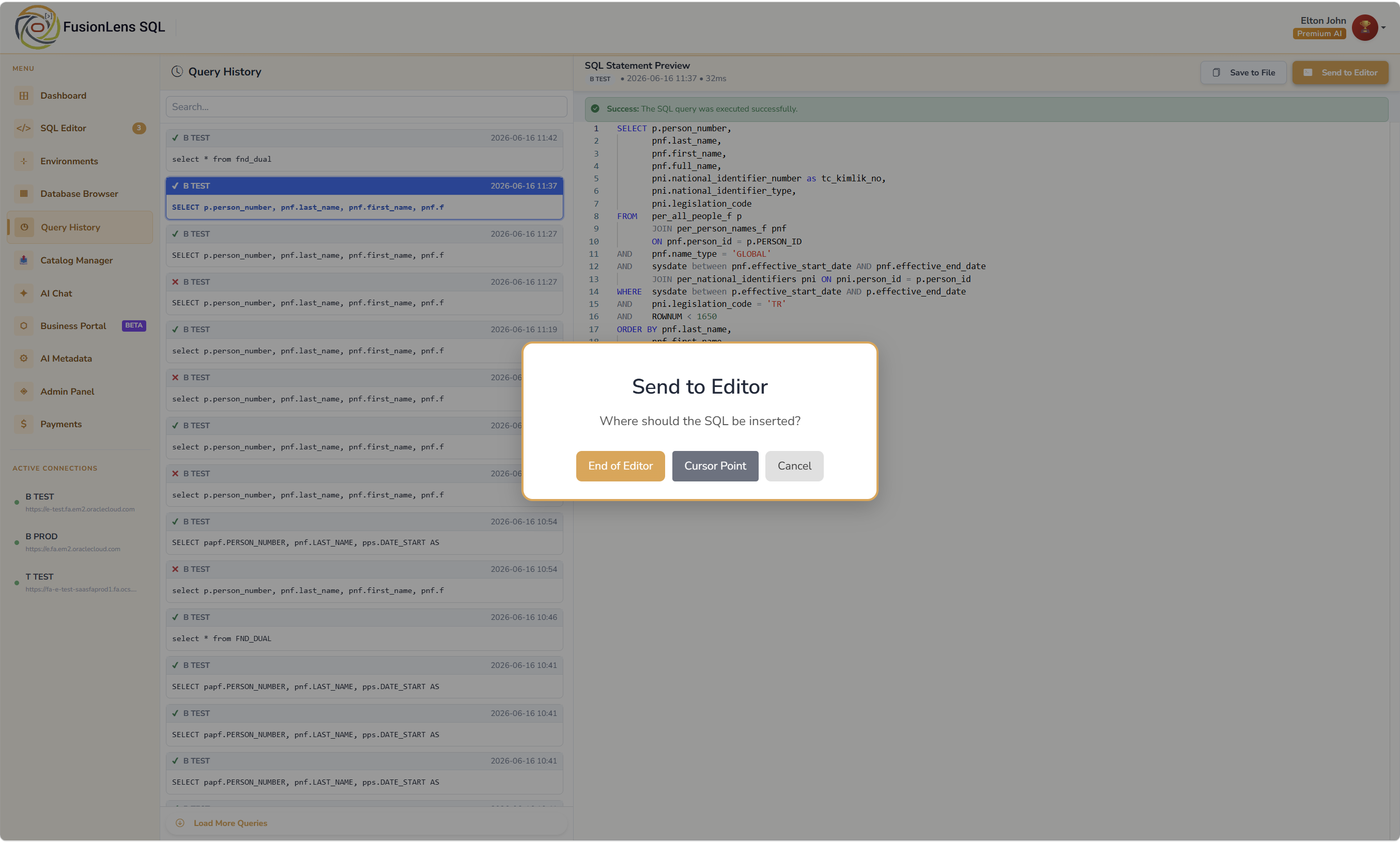Screen dimensions: 1400x842
Task: Select the 2026-06-16 11:19 query entry
Action: pos(364,342)
